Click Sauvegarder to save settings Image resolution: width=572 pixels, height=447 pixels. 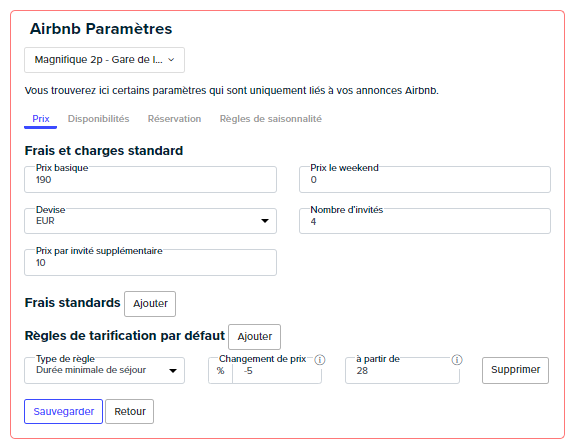point(63,412)
